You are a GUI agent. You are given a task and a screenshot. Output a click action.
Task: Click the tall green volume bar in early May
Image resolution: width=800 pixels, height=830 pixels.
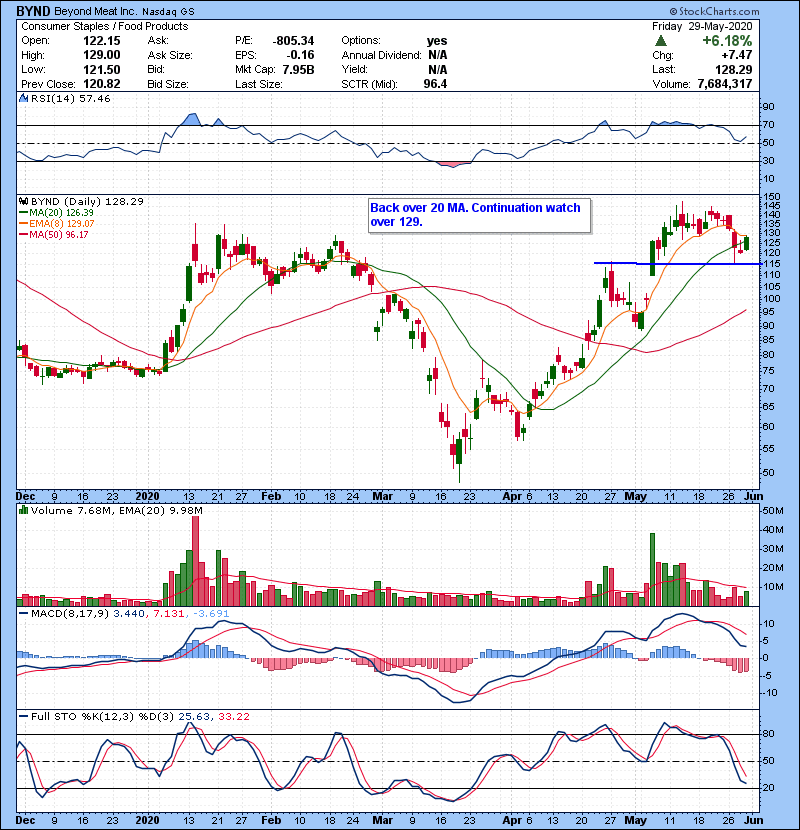pos(652,570)
